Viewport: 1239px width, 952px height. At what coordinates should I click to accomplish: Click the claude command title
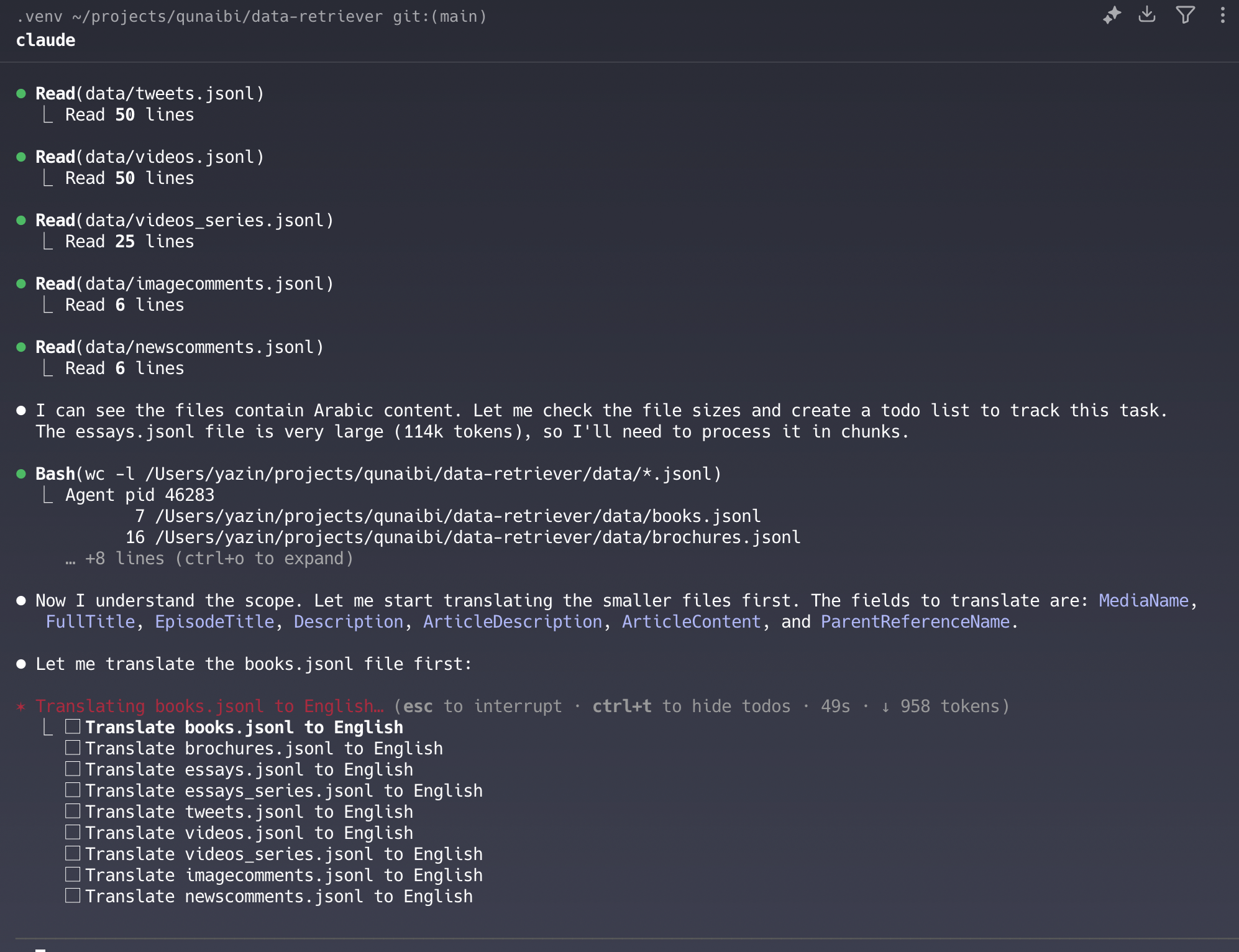(45, 40)
